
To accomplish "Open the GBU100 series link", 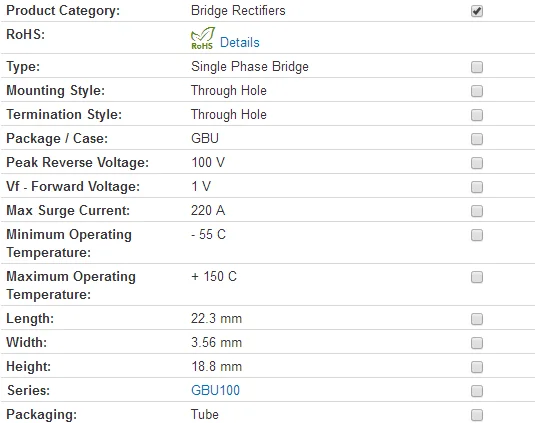I will [x=215, y=390].
